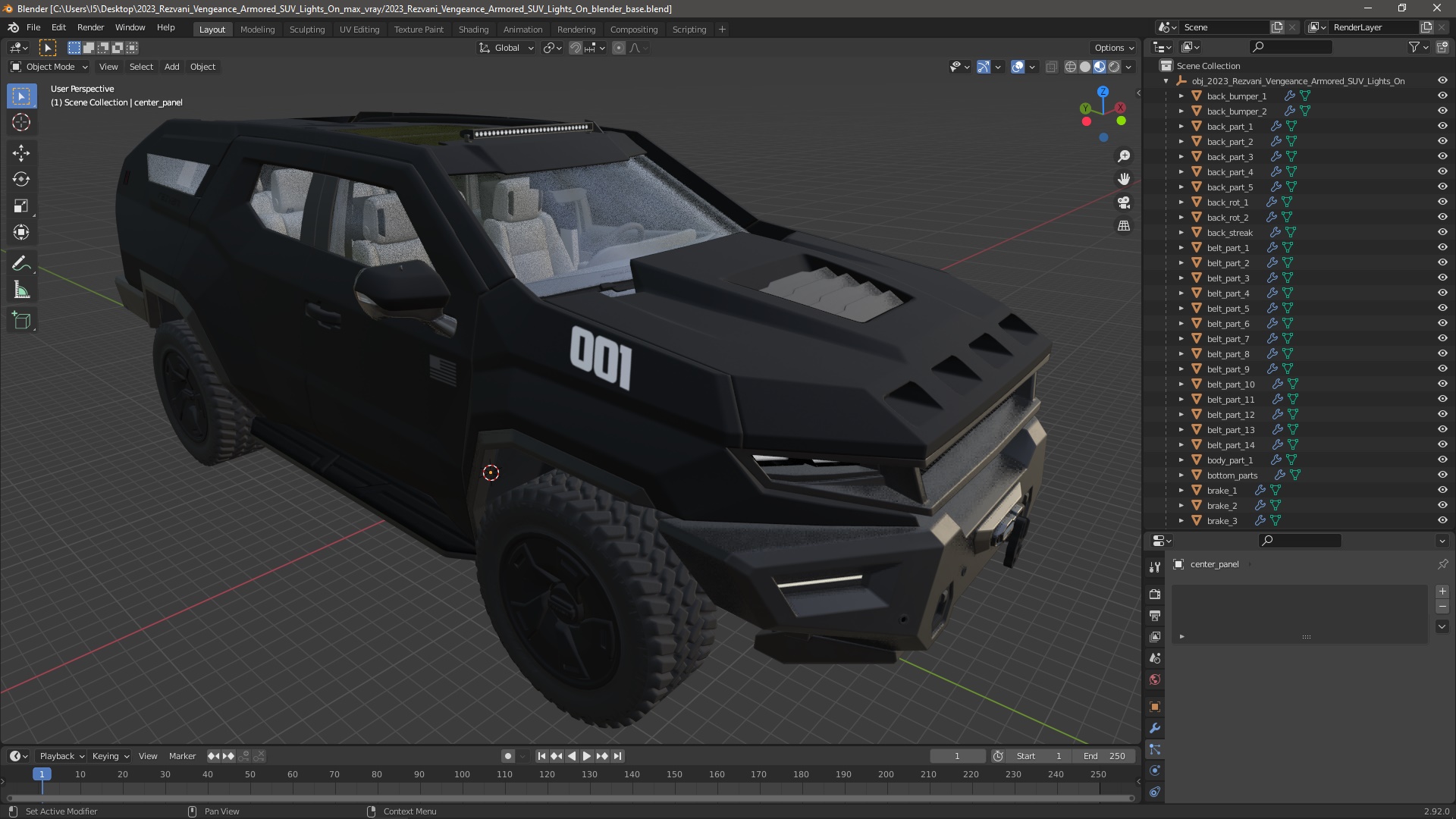
Task: Open the Tool properties tab
Action: pos(1155,566)
